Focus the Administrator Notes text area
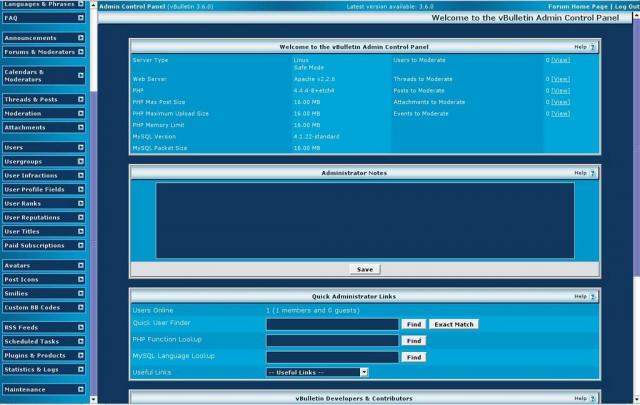 point(365,220)
